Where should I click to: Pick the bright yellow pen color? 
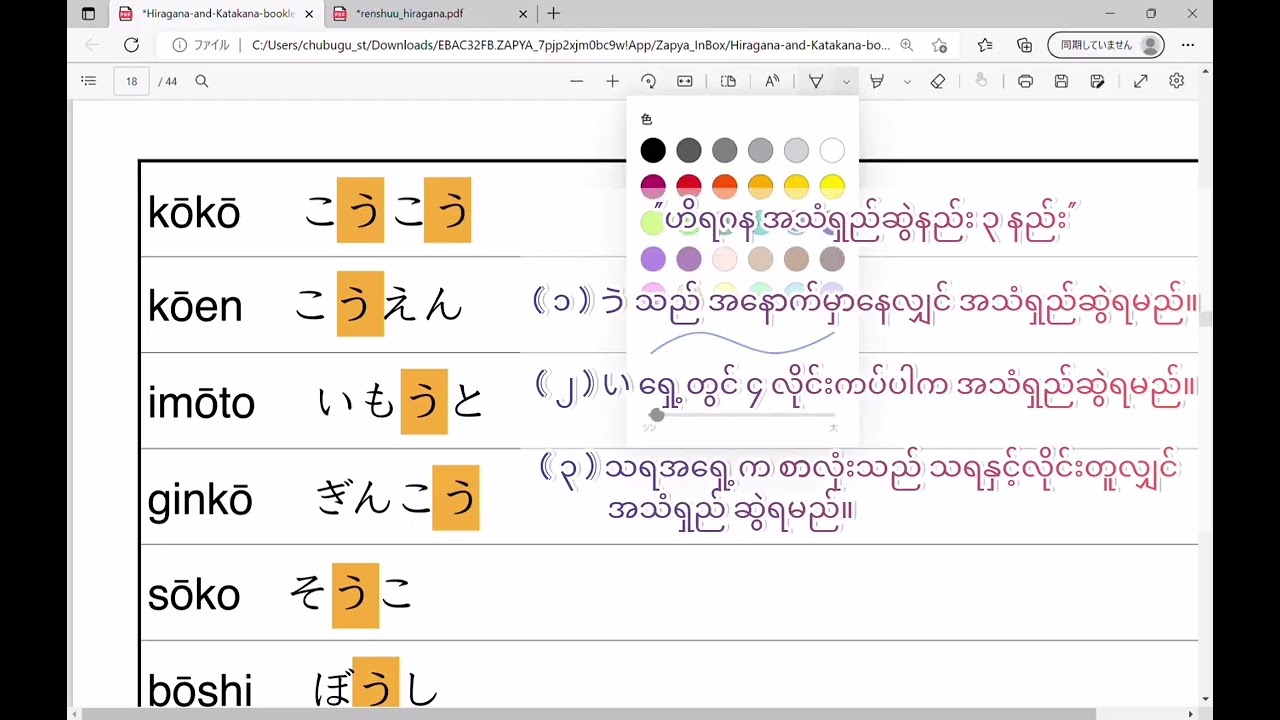832,186
